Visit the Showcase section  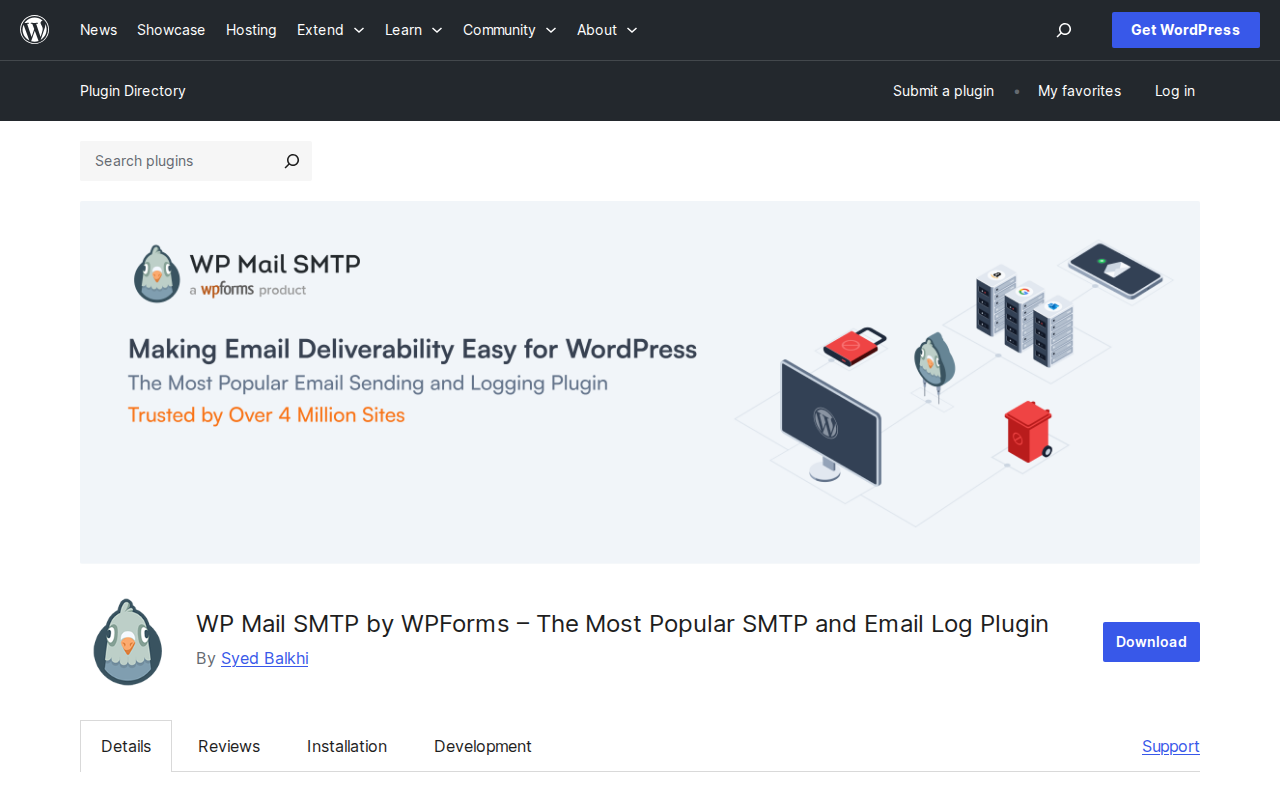(170, 30)
